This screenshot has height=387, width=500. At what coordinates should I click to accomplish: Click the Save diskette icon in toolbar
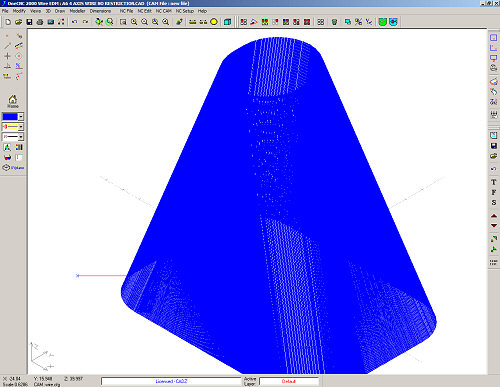coord(29,22)
